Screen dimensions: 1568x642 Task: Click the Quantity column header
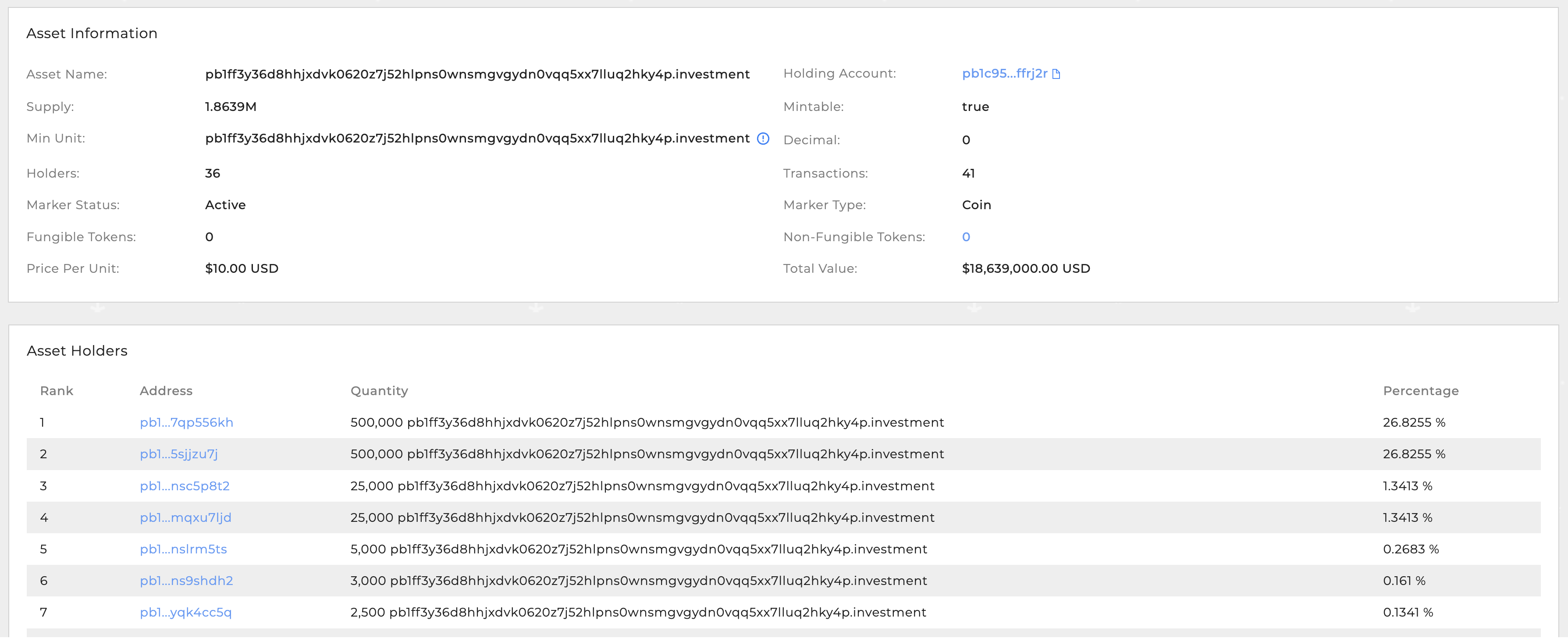379,390
